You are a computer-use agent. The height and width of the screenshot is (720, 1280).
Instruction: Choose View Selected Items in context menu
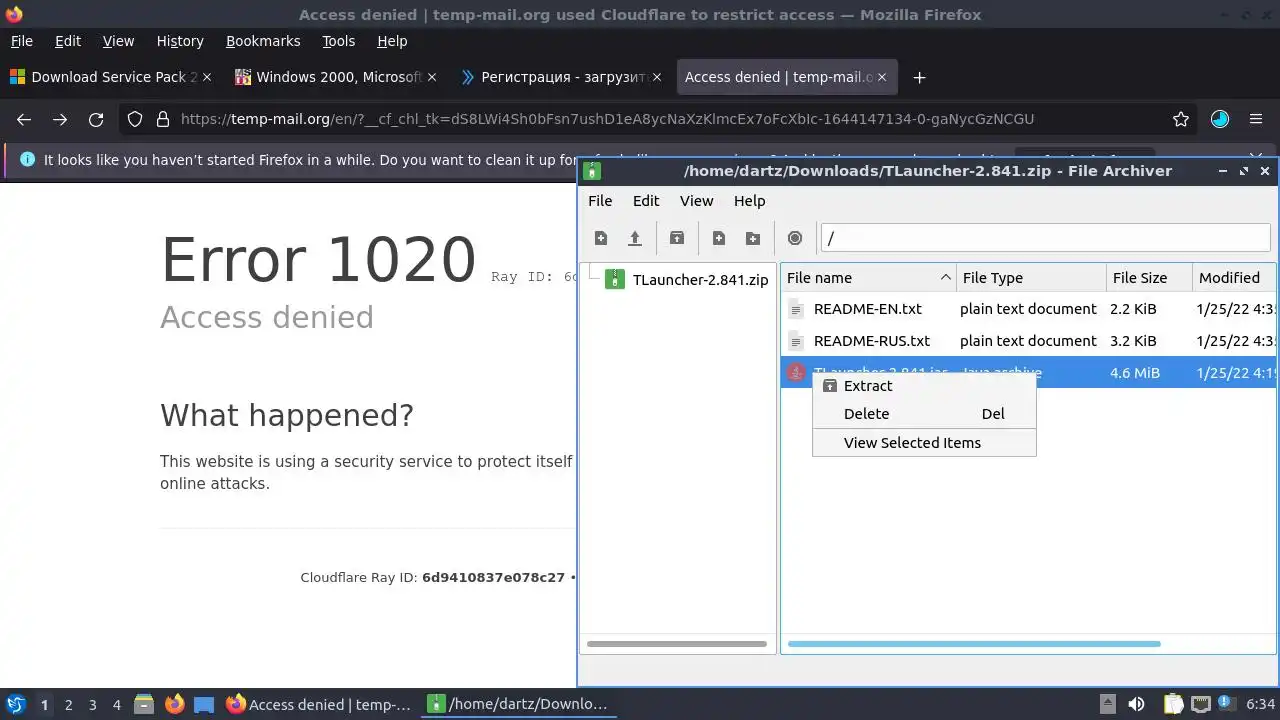[x=924, y=442]
